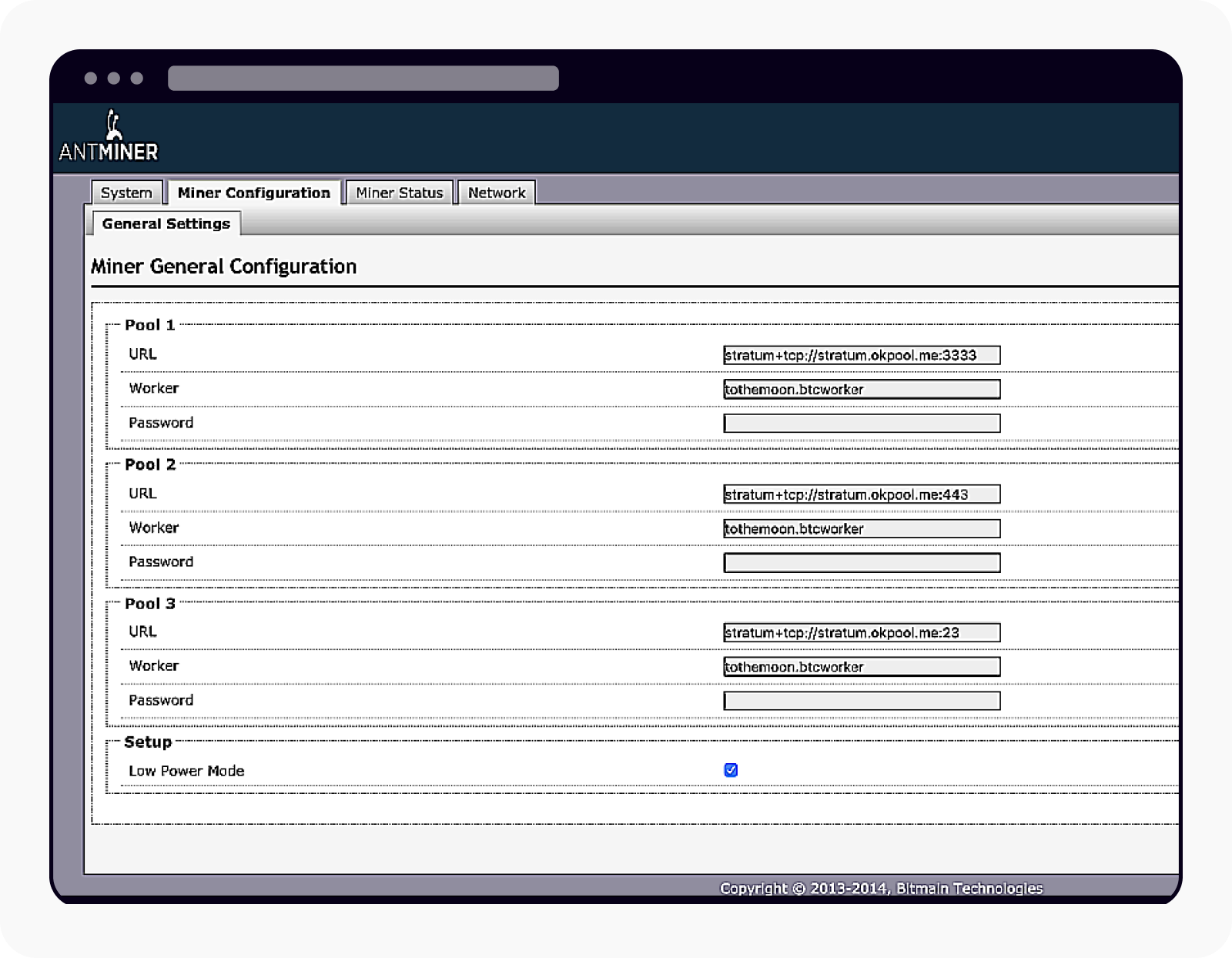Click the Miner General Configuration heading
This screenshot has width=1232, height=958.
(x=223, y=266)
